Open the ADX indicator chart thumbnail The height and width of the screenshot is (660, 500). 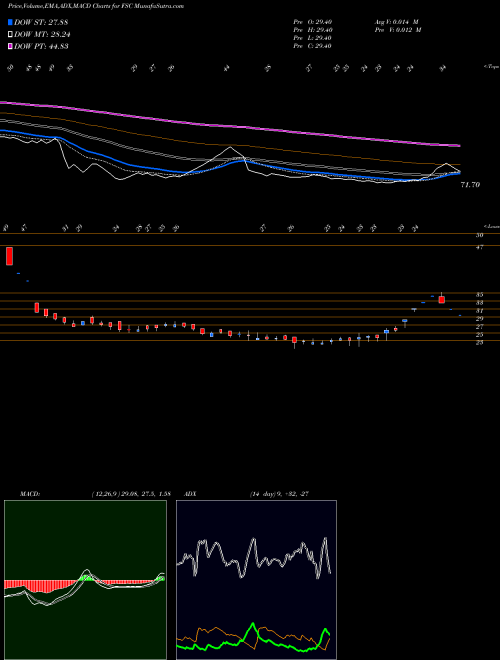(256, 580)
